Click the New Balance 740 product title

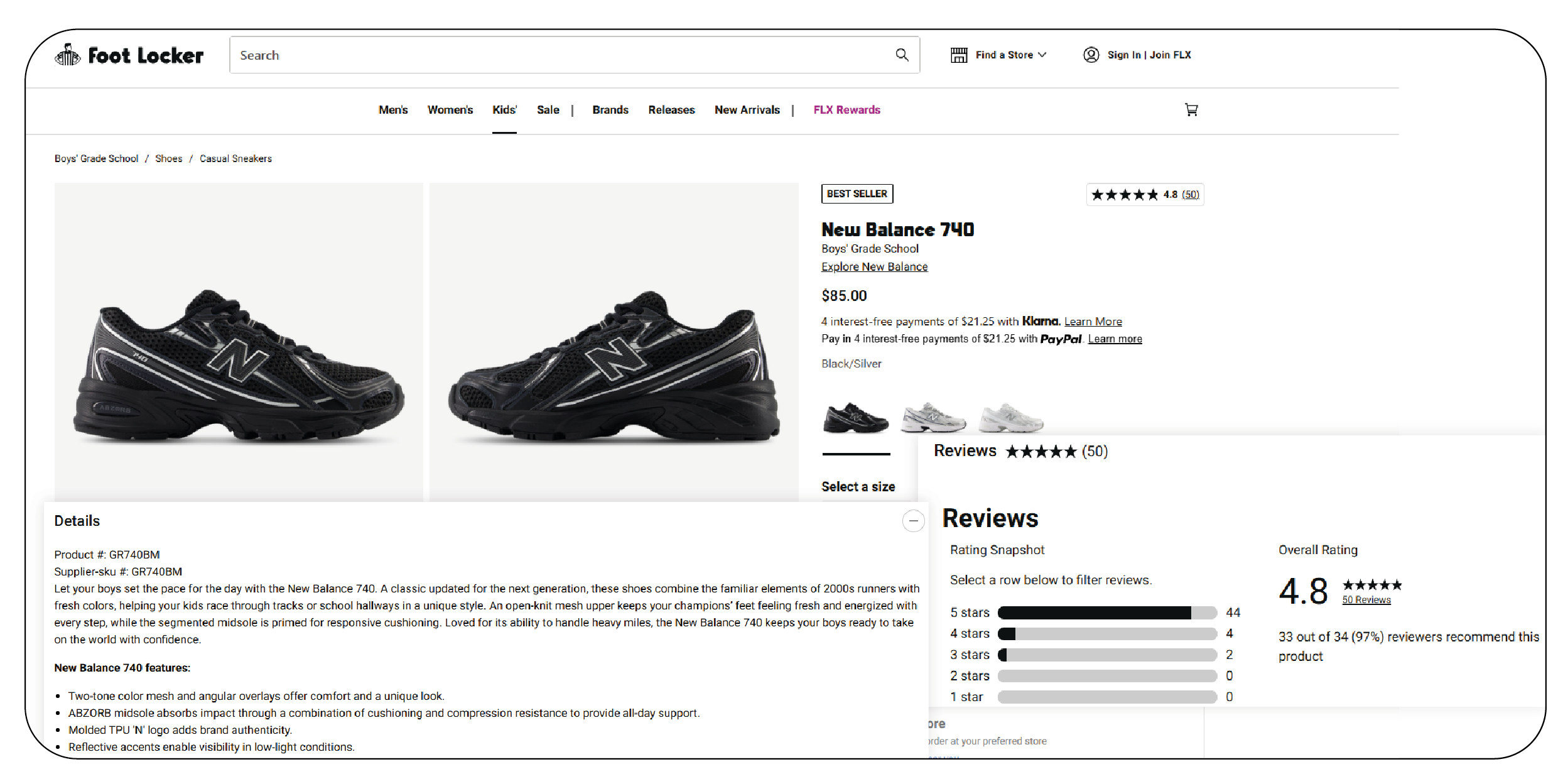point(898,230)
